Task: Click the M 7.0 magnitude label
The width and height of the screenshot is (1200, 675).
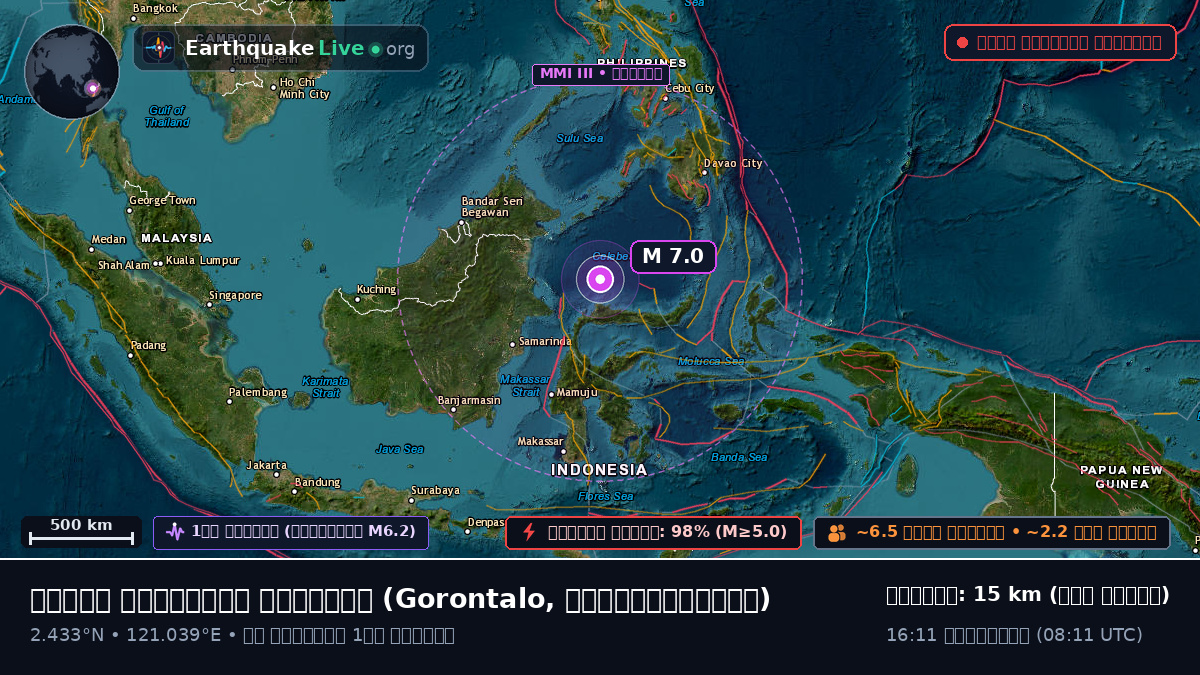Action: click(x=673, y=256)
